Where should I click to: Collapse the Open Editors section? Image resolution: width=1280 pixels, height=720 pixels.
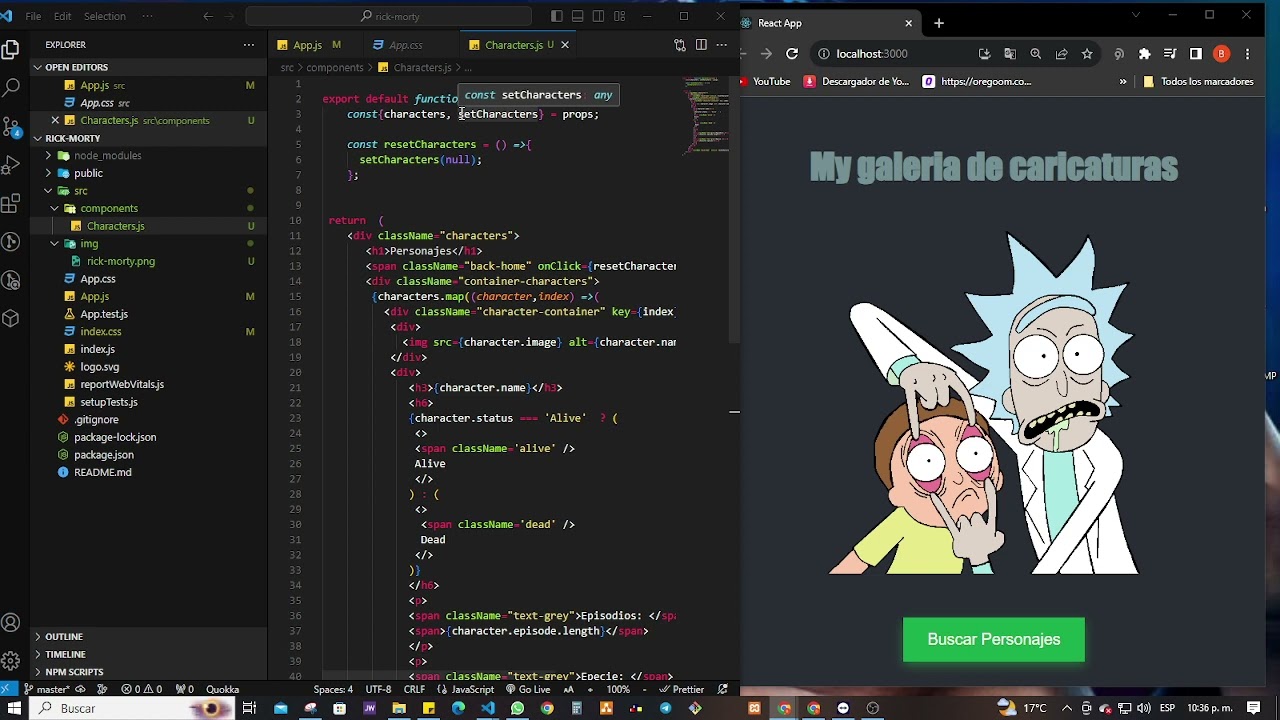pos(76,67)
